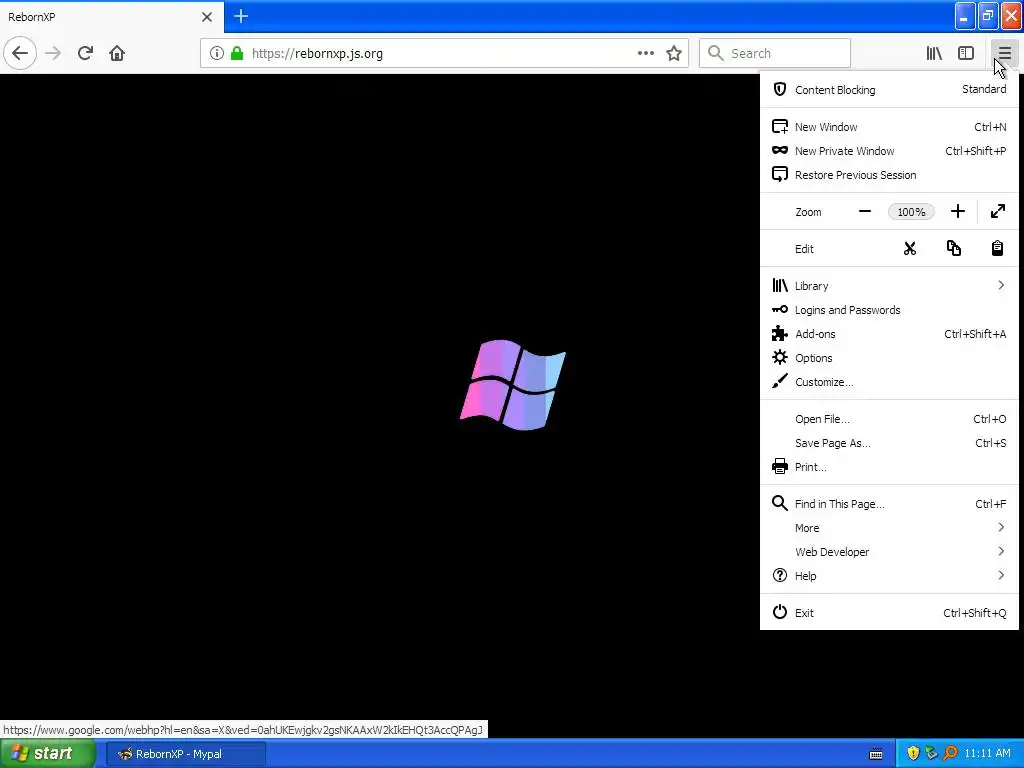
Task: Click Print... menu item
Action: [x=889, y=467]
